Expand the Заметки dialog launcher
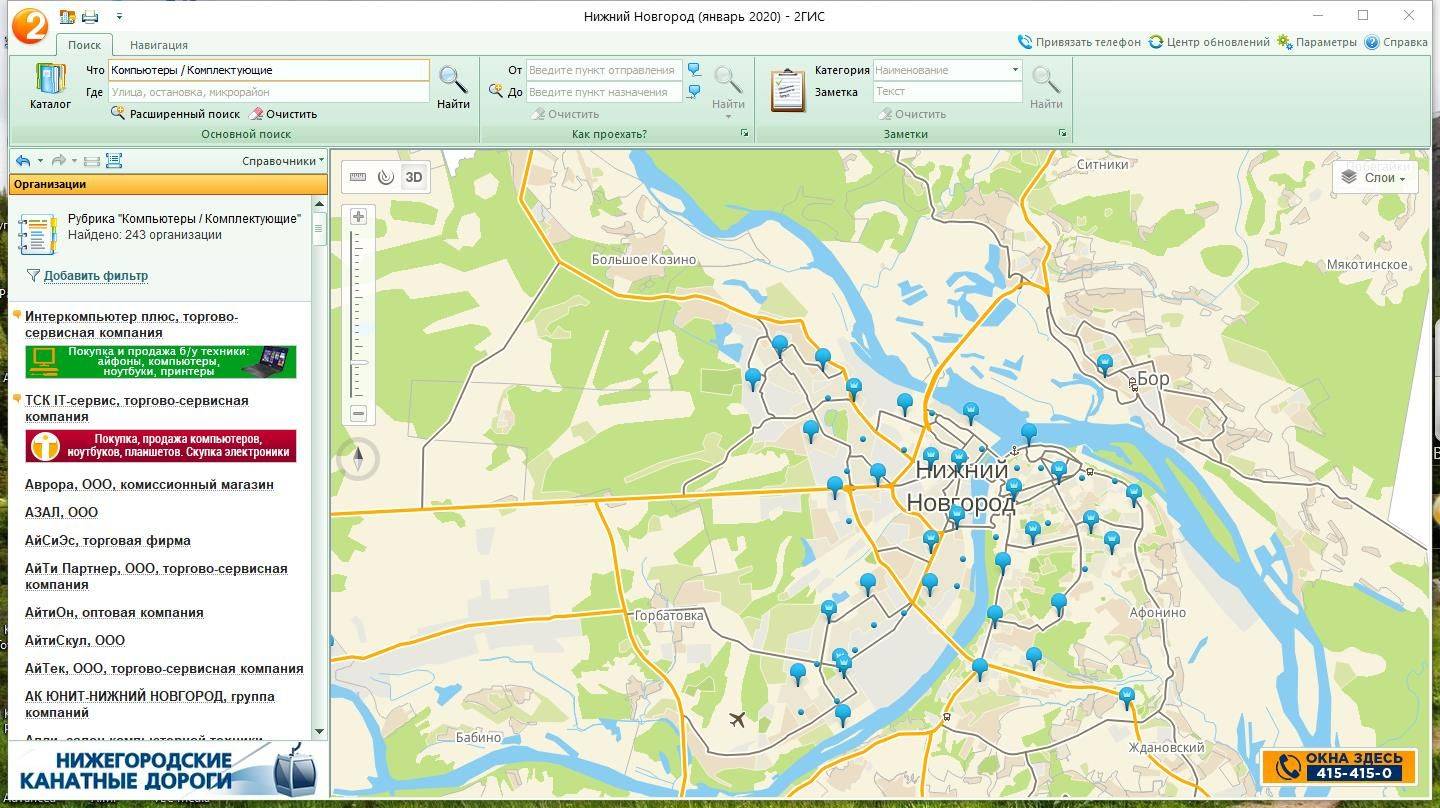Image resolution: width=1440 pixels, height=808 pixels. (1062, 133)
